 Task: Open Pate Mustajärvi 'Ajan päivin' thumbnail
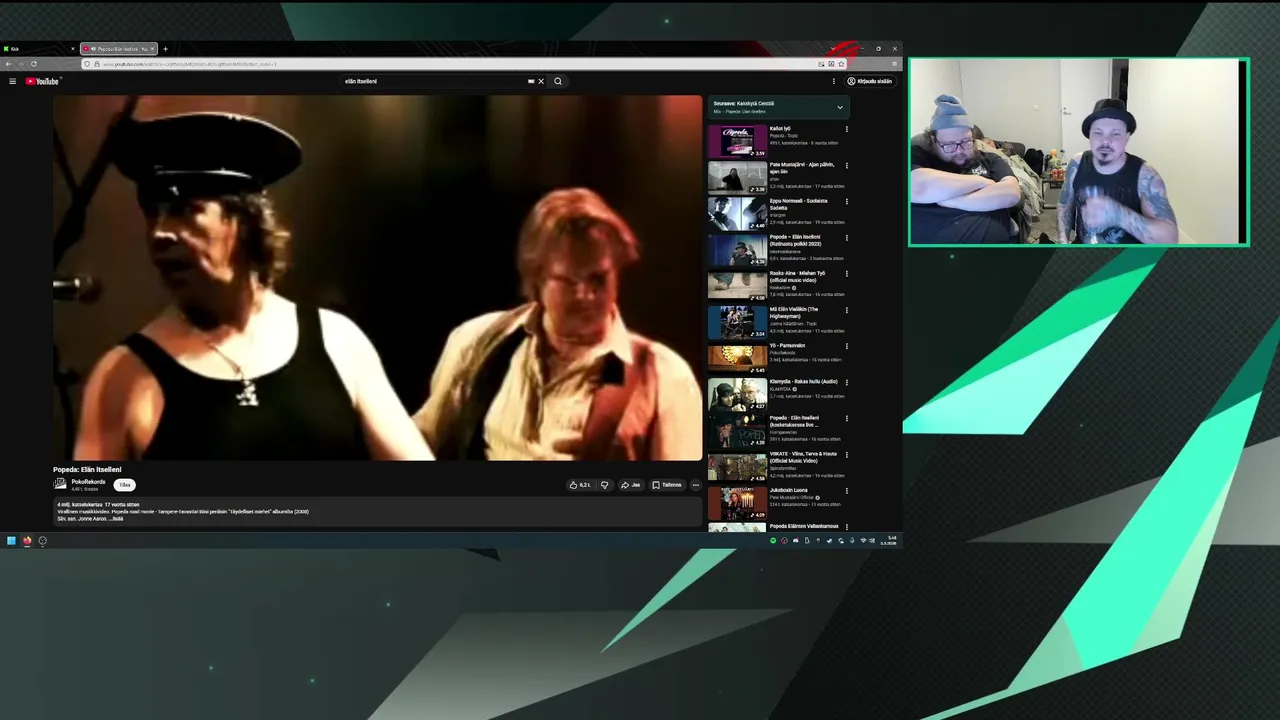coord(737,177)
